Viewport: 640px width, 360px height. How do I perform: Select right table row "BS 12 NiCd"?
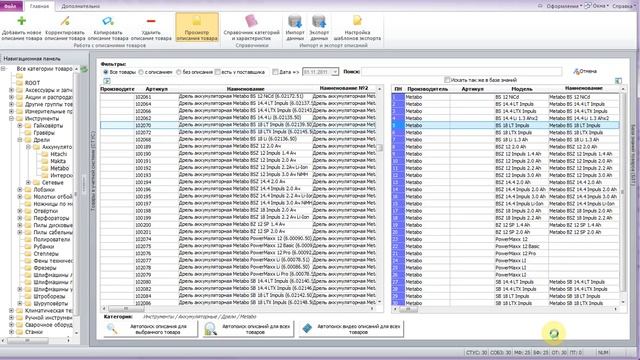pyautogui.click(x=506, y=97)
